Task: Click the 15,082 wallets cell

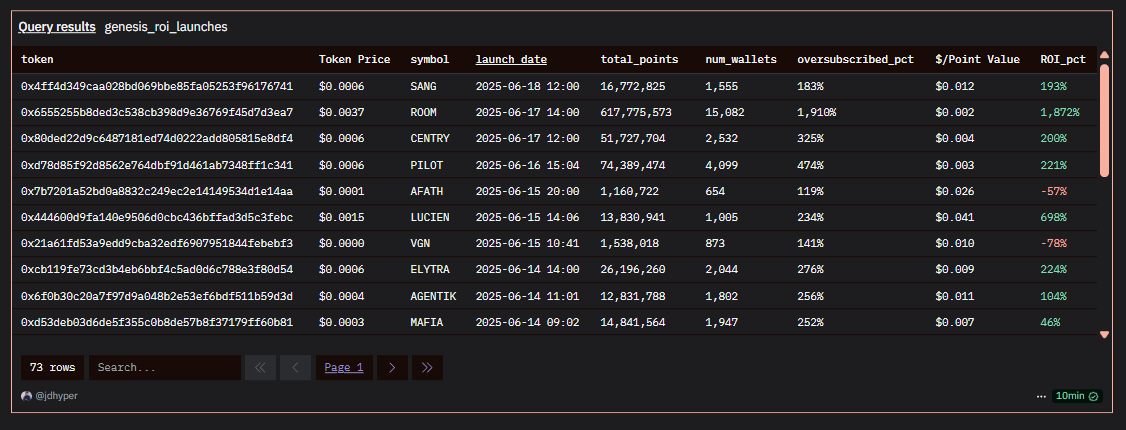Action: click(725, 113)
